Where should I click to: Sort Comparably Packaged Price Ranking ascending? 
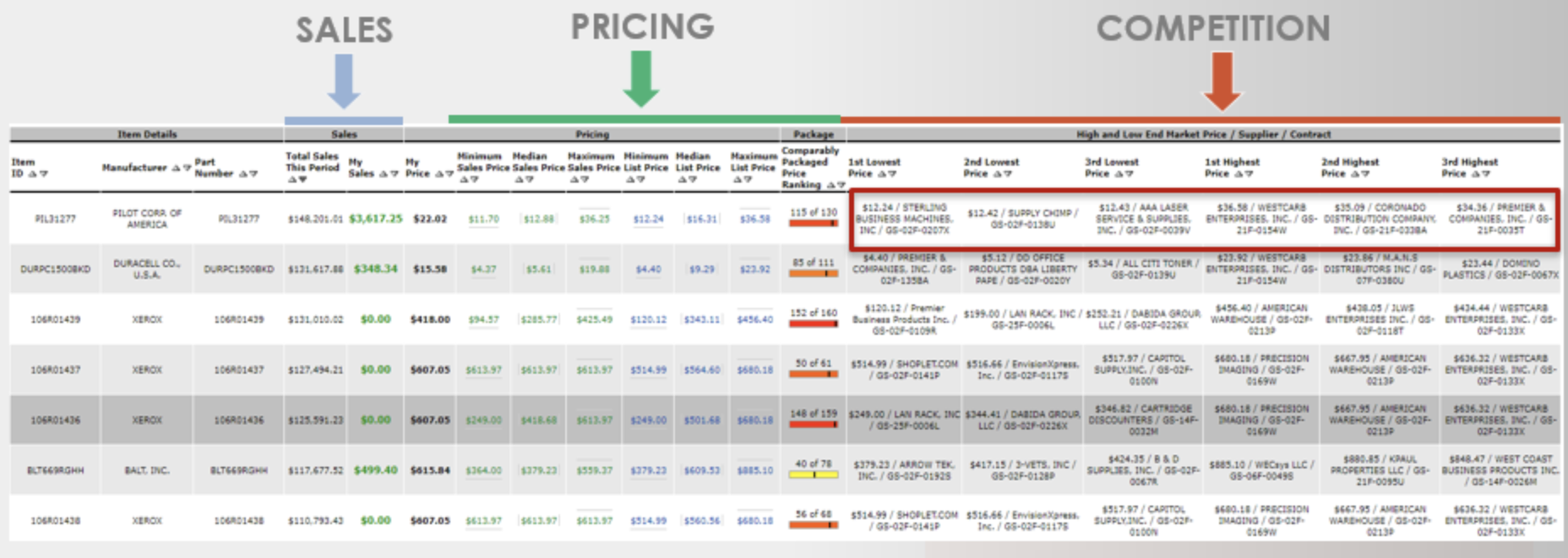tap(830, 185)
